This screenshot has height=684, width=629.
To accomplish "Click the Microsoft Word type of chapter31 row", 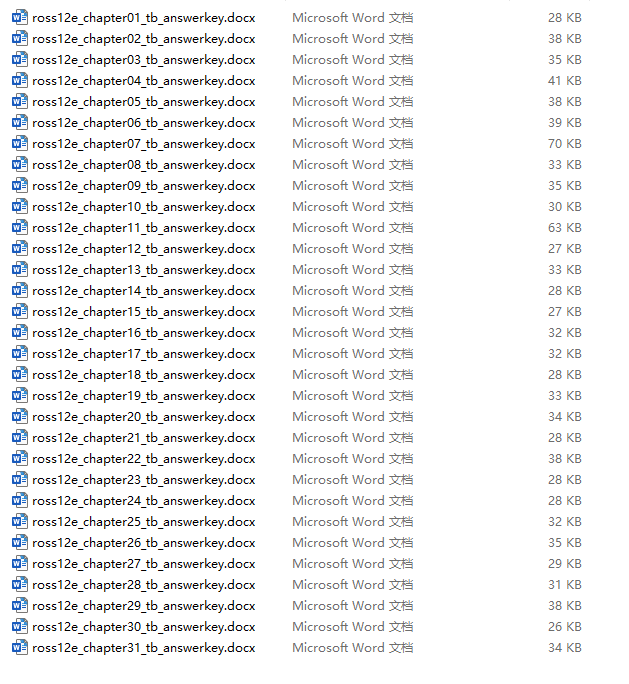I will (x=352, y=648).
